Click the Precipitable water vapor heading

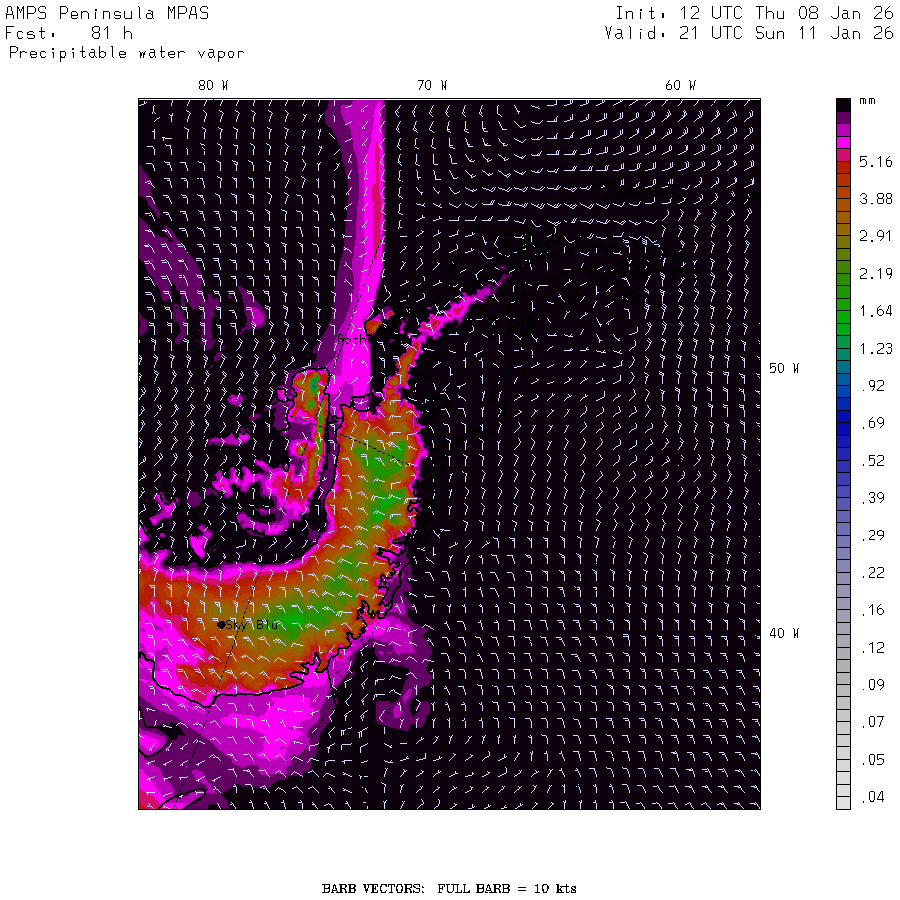point(126,53)
